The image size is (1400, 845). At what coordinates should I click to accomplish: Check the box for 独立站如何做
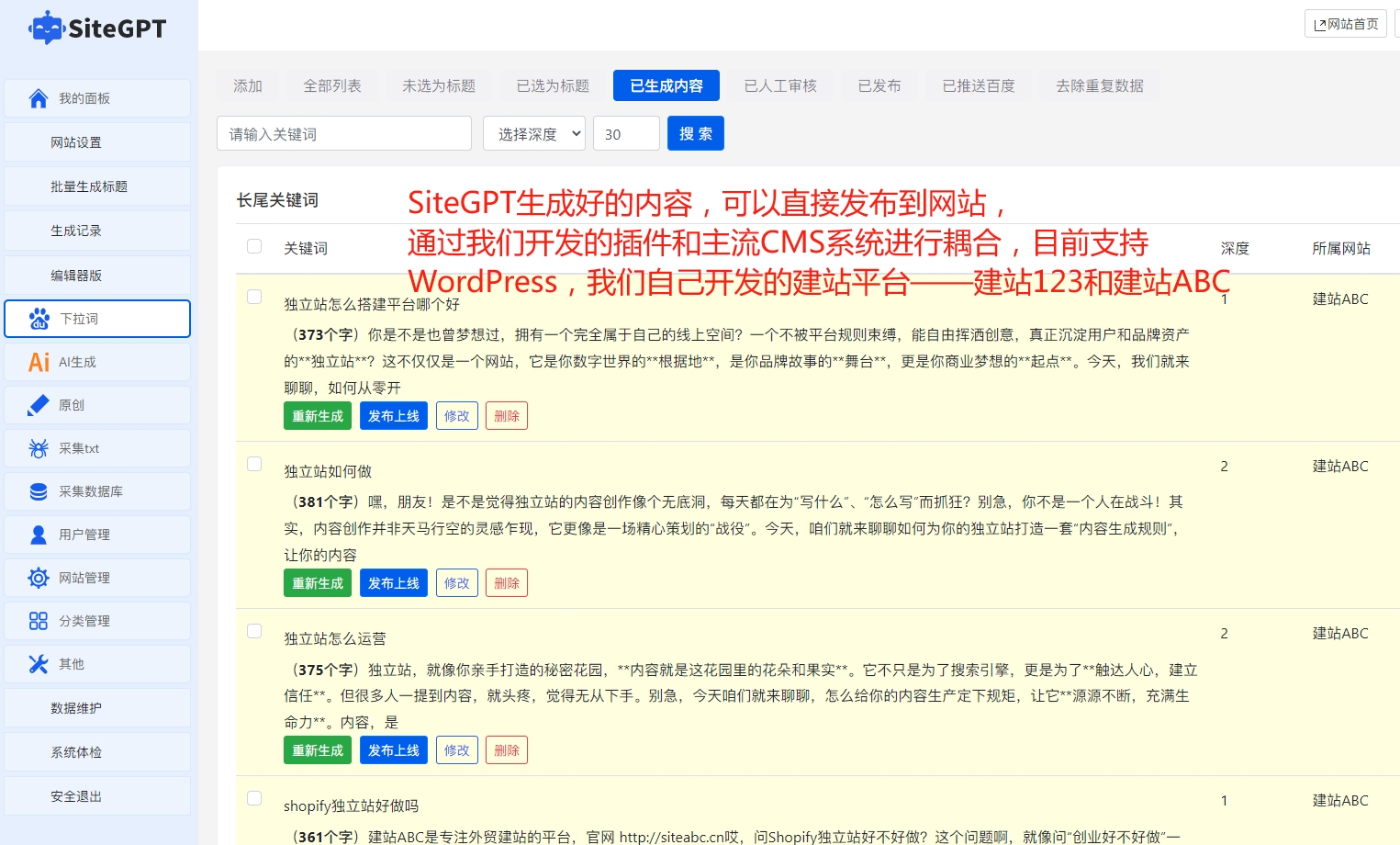(254, 464)
